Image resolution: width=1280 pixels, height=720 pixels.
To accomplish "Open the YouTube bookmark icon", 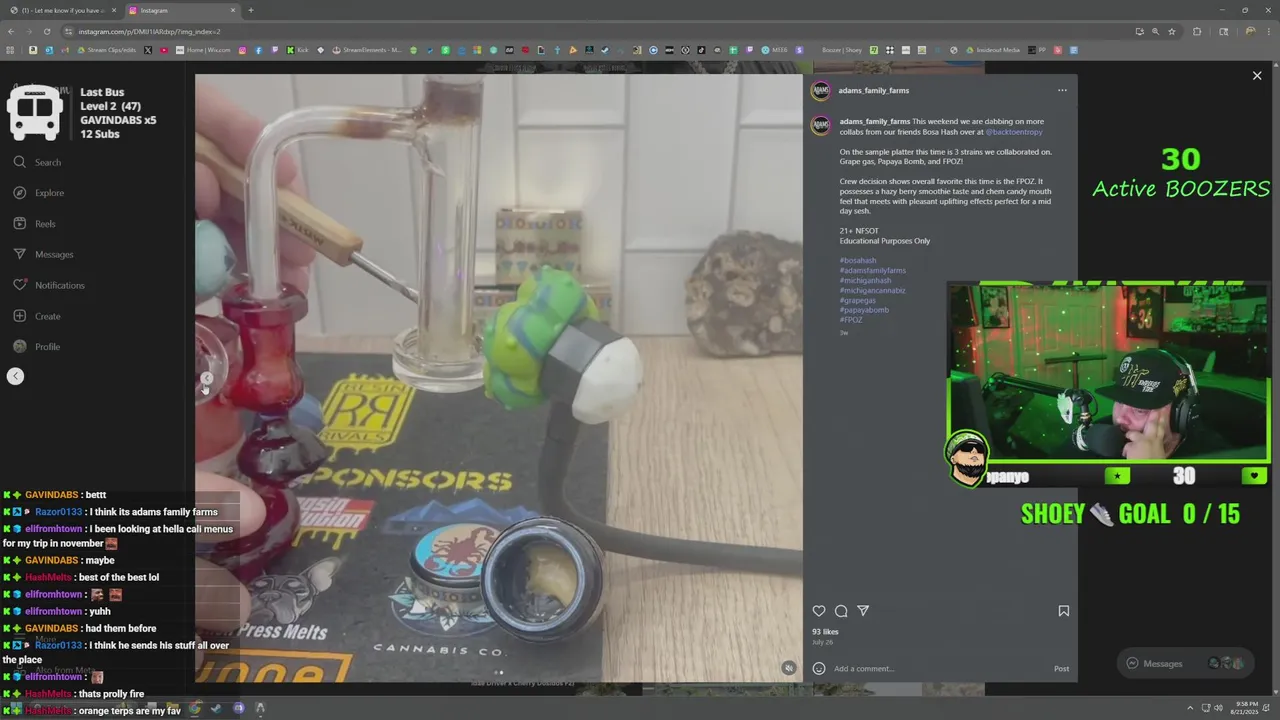I will pos(164,50).
